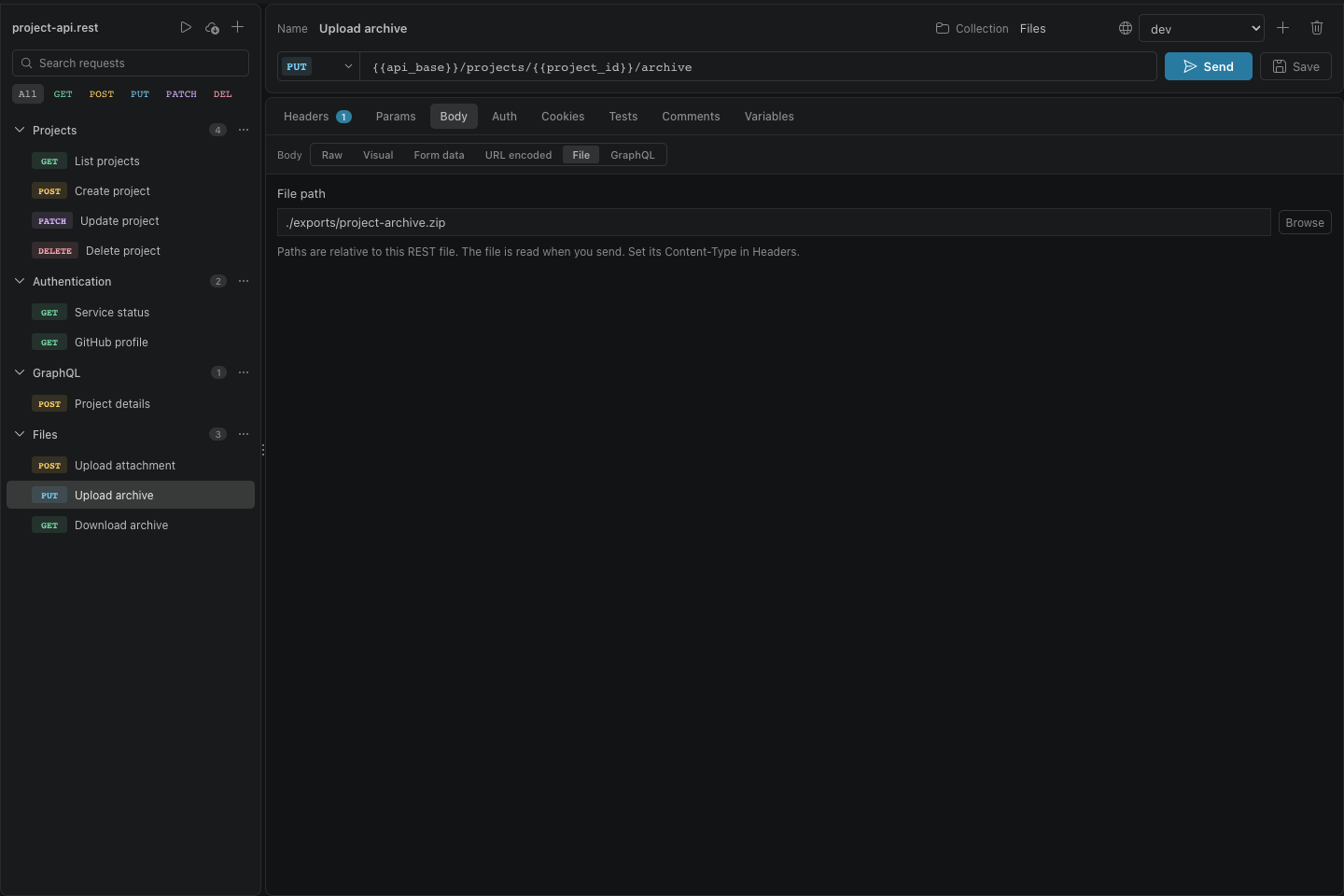Collapse the Files group chevron
The height and width of the screenshot is (896, 1344).
tap(20, 434)
